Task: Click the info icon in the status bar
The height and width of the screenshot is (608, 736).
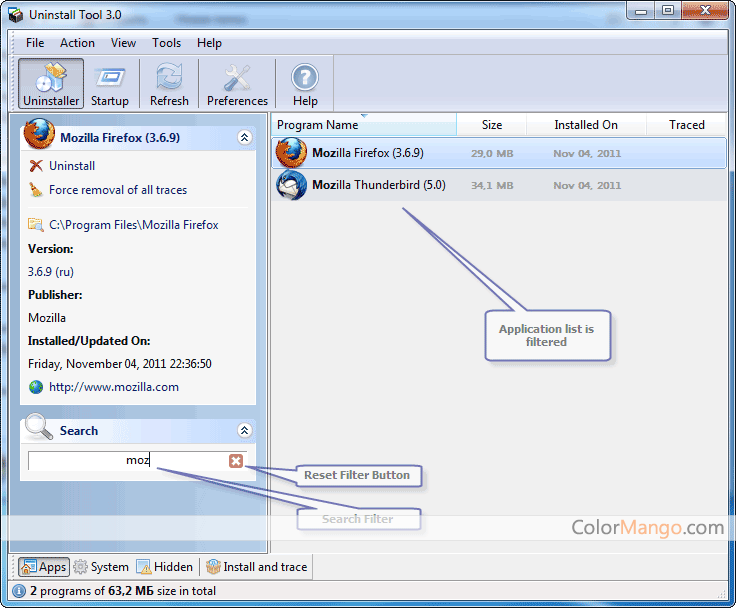Action: point(19,591)
